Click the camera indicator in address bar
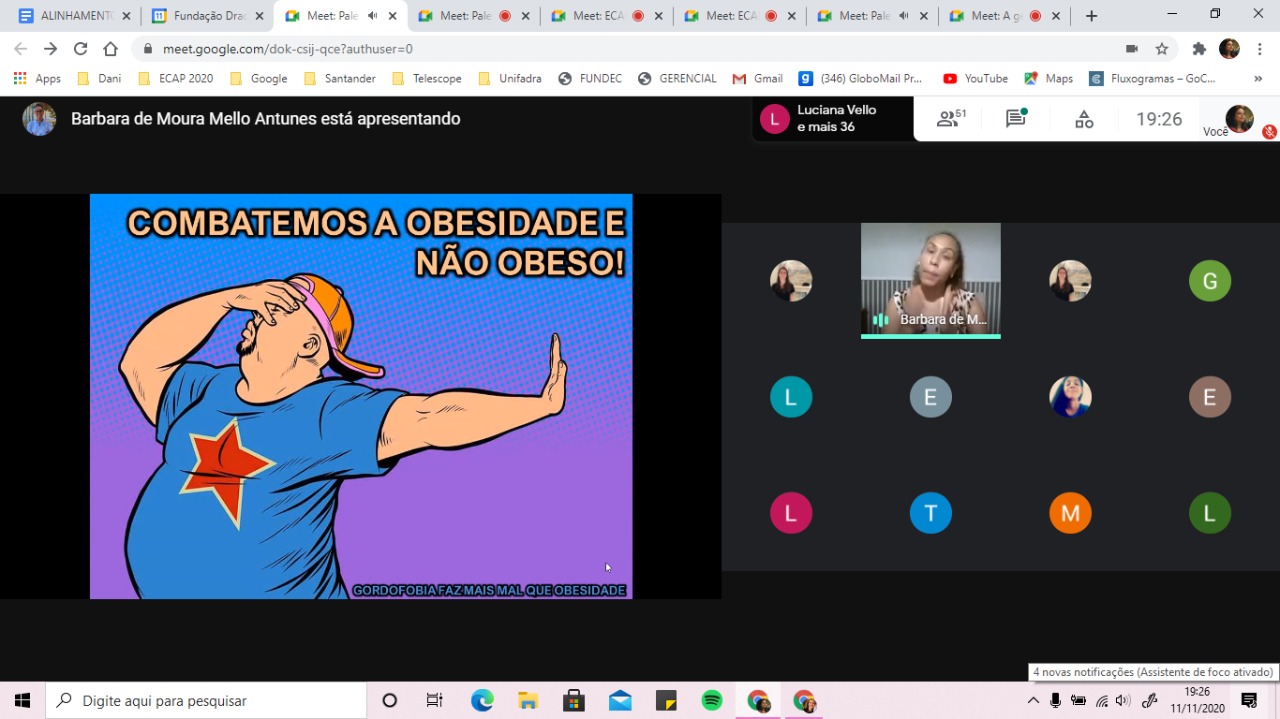The width and height of the screenshot is (1280, 719). point(1132,48)
